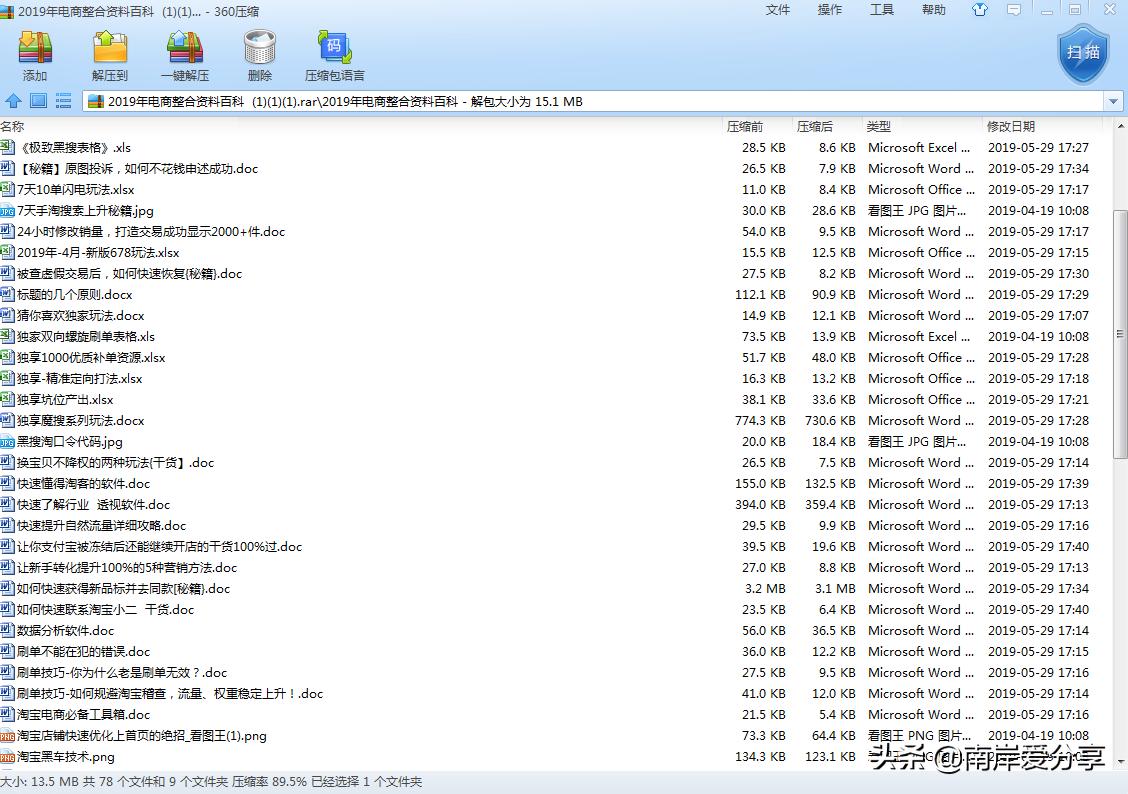The image size is (1128, 794).
Task: Select file 独享魔搜系列玩法.docx
Action: click(81, 421)
